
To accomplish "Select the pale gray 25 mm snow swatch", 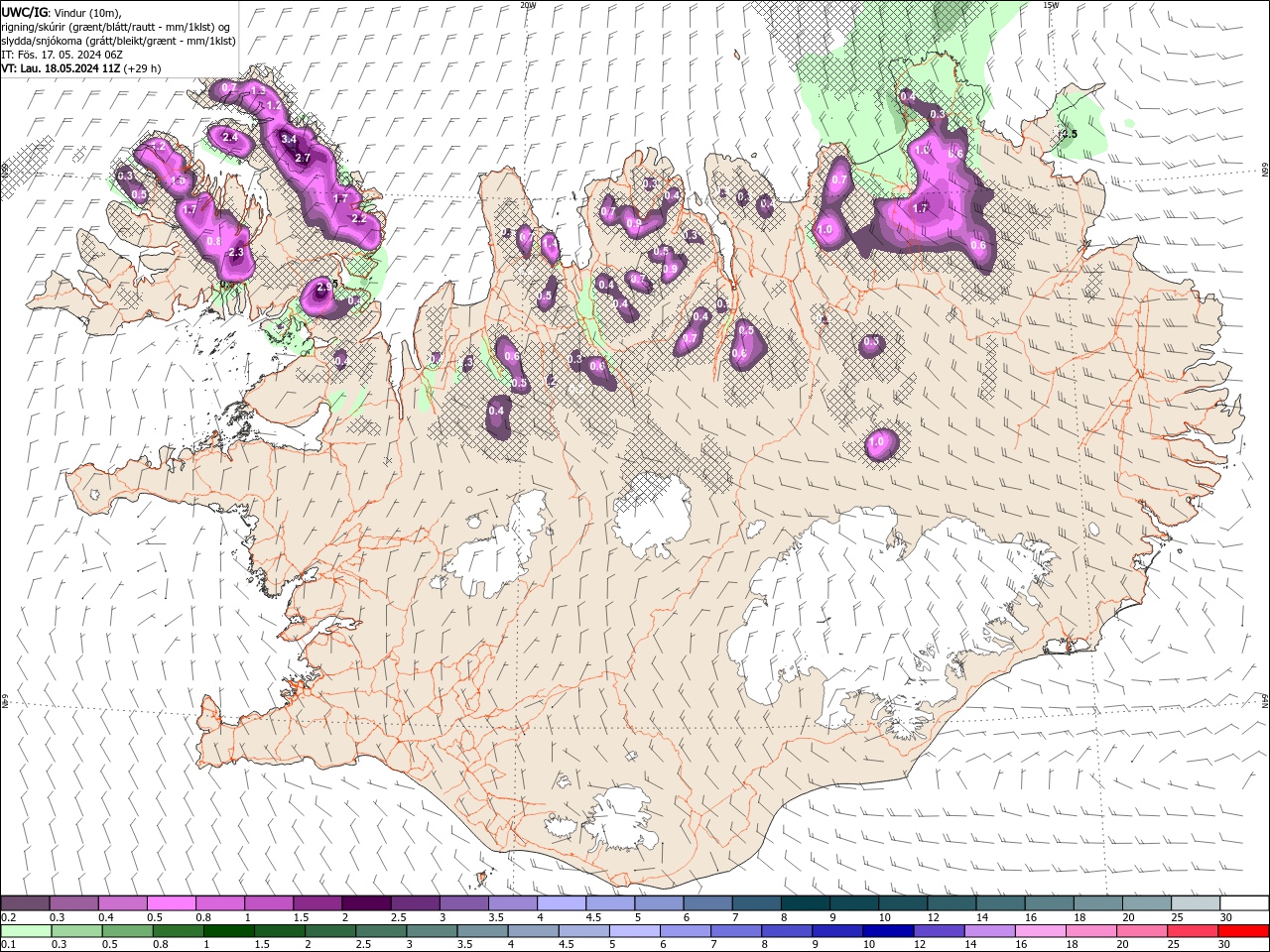I will tap(1196, 903).
